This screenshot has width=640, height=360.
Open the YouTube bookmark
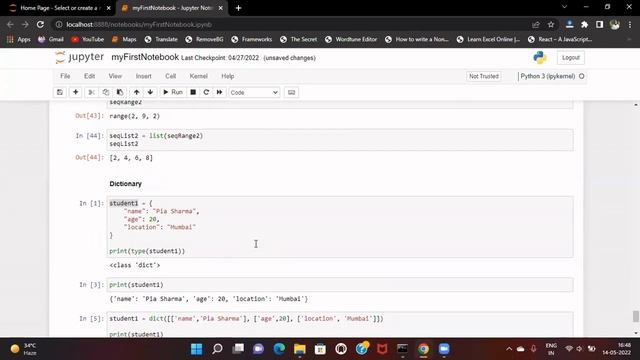pyautogui.click(x=87, y=39)
